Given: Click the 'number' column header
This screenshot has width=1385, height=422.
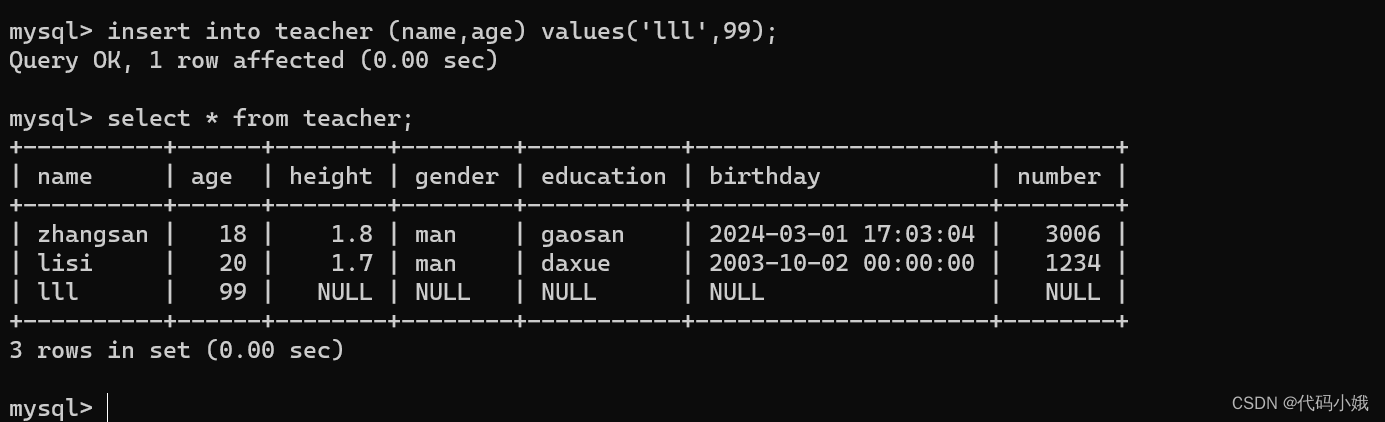Looking at the screenshot, I should click(1058, 176).
